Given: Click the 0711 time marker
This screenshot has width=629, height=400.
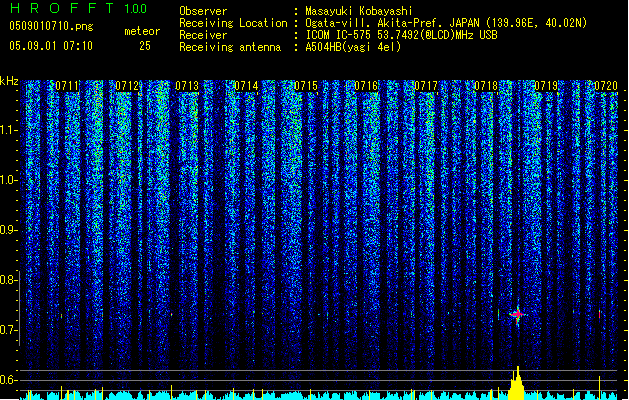Looking at the screenshot, I should point(67,86).
